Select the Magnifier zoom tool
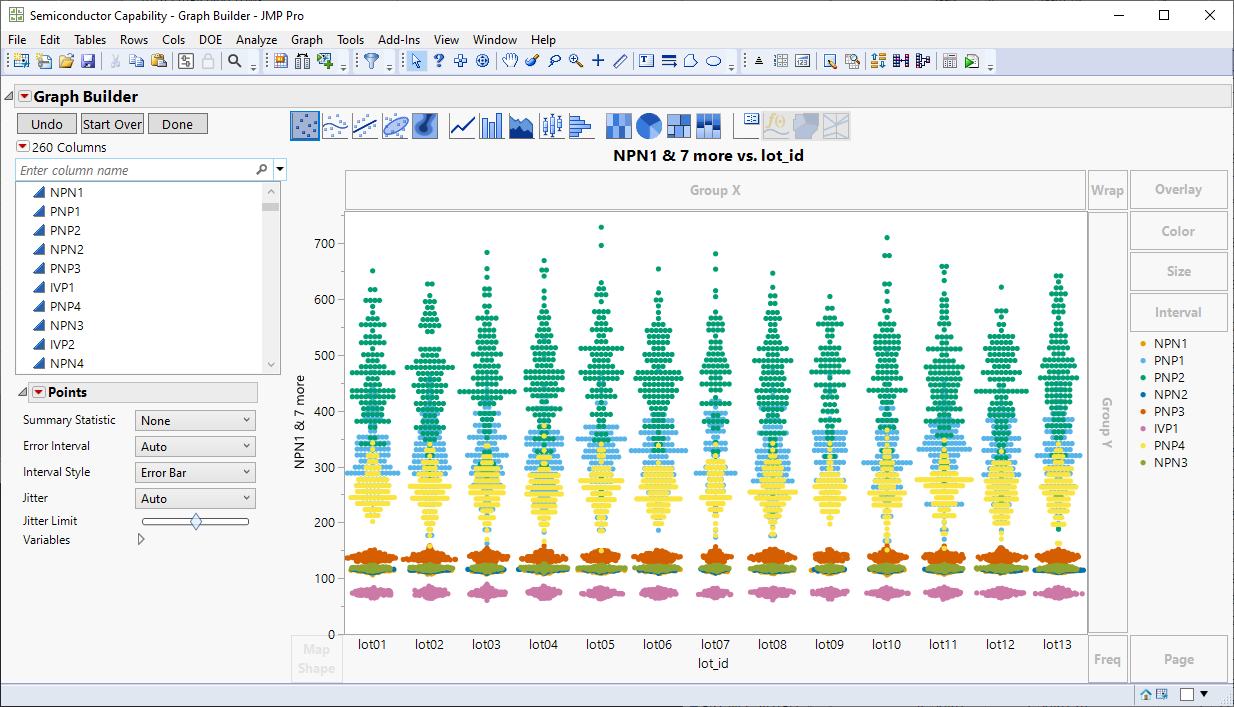The image size is (1234, 707). click(x=576, y=61)
